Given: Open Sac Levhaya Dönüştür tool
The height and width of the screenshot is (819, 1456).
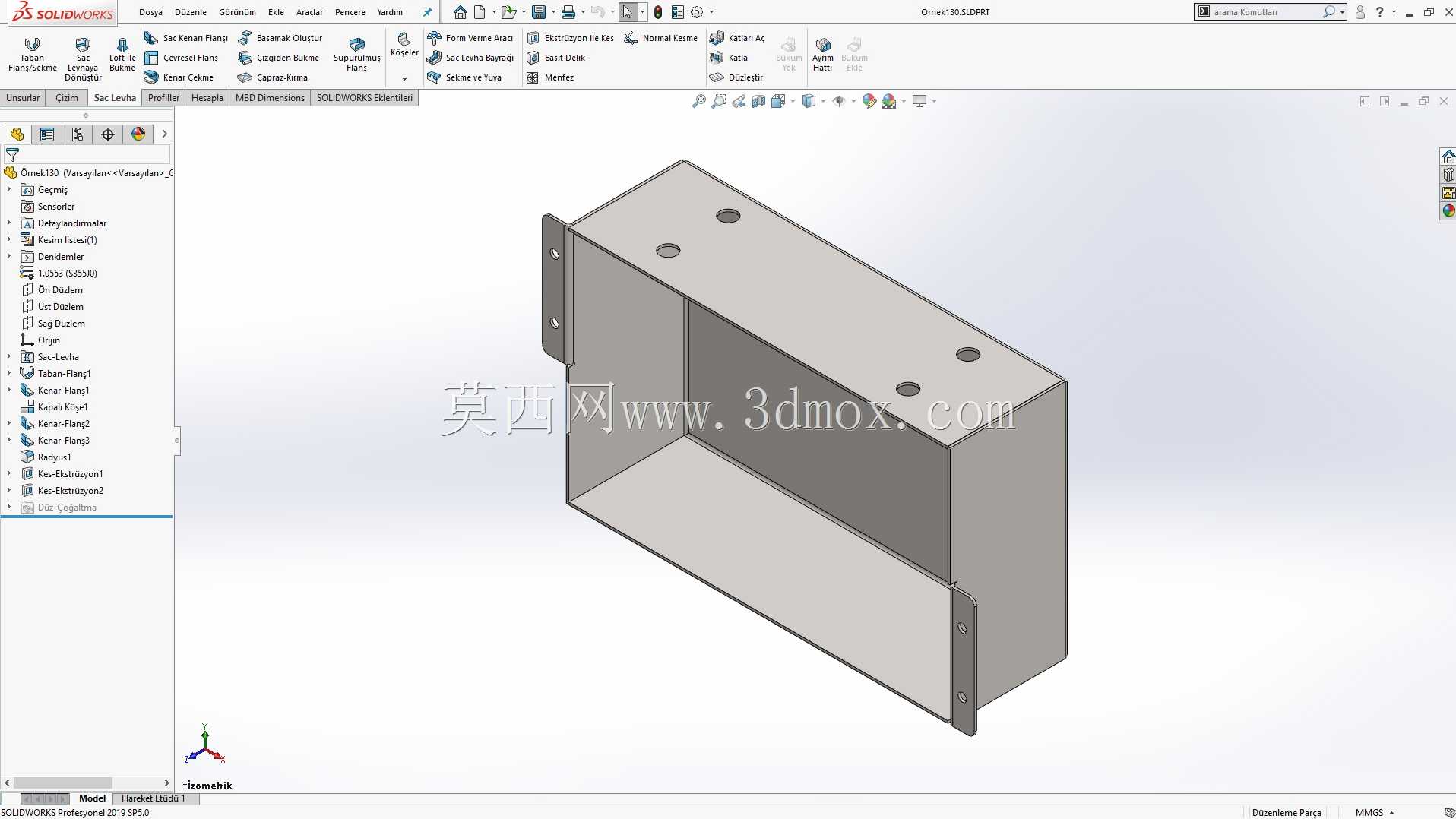Looking at the screenshot, I should coord(83,58).
